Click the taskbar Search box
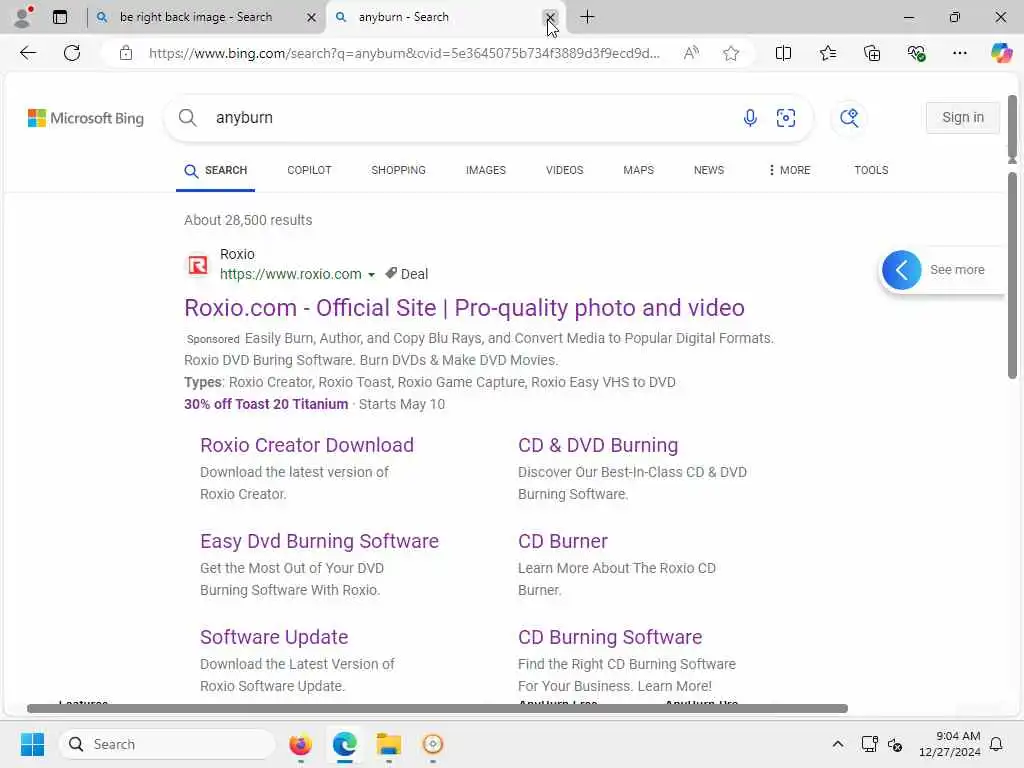Screen dimensions: 1024x768 (167, 744)
